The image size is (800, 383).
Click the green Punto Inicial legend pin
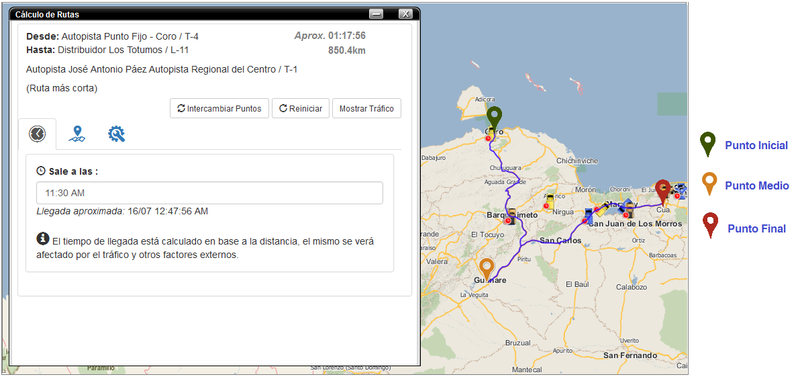click(708, 144)
